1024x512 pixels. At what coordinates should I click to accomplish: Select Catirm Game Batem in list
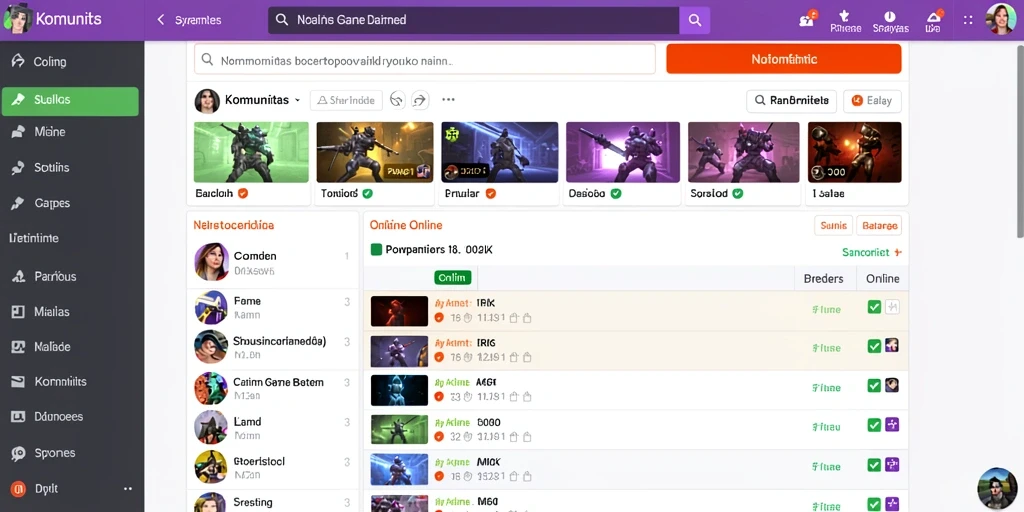(273, 388)
